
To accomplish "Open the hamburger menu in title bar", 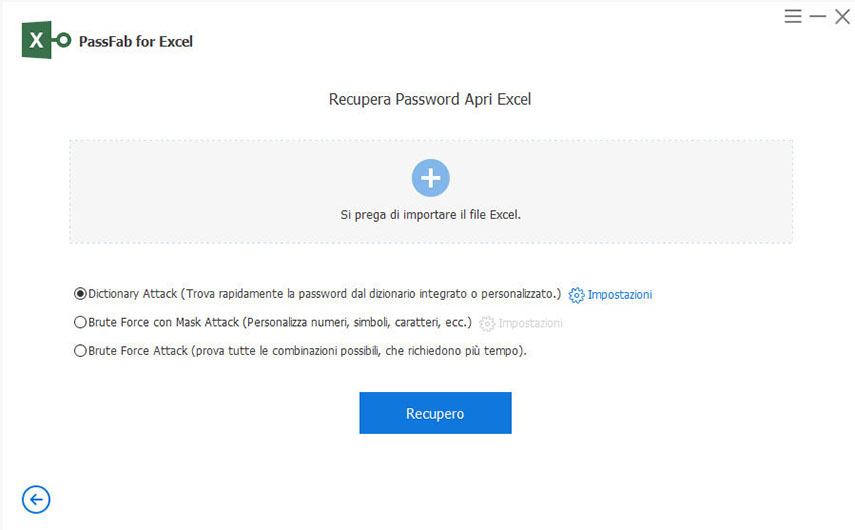I will 793,17.
